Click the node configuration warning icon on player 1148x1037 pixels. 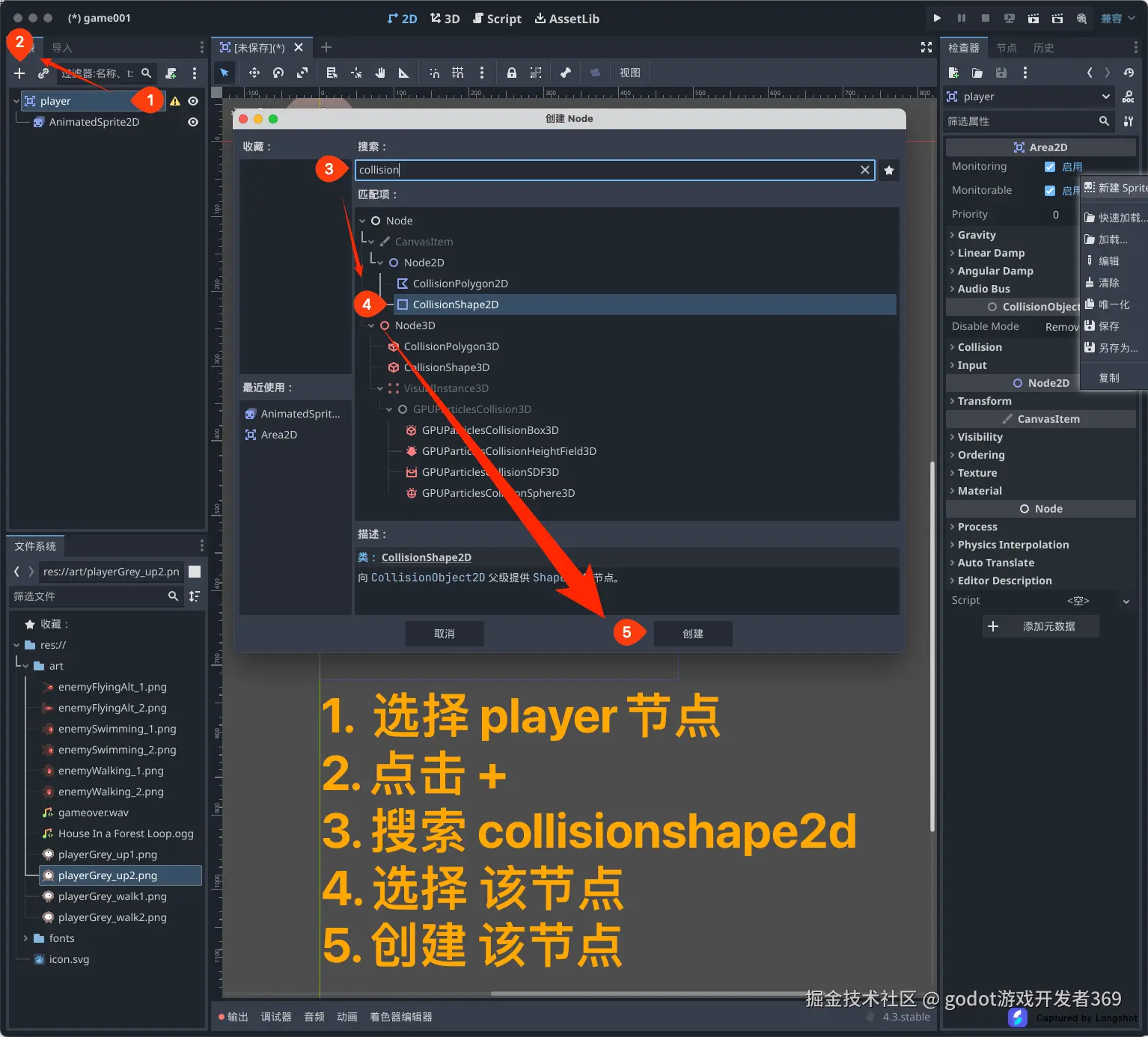point(175,101)
